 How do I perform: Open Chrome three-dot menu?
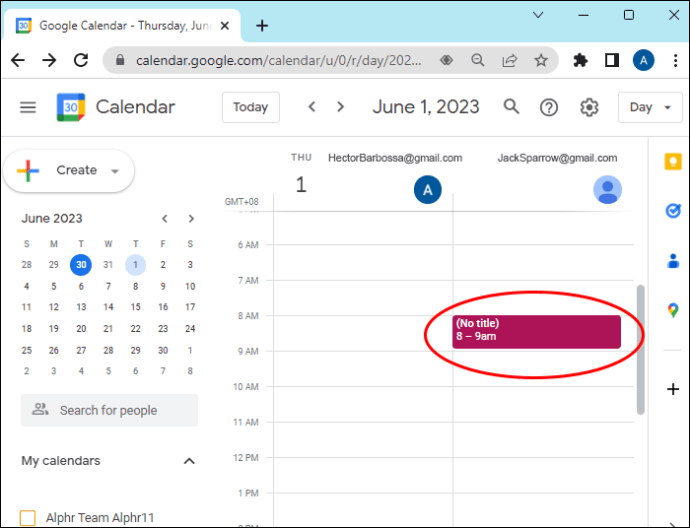pos(675,60)
